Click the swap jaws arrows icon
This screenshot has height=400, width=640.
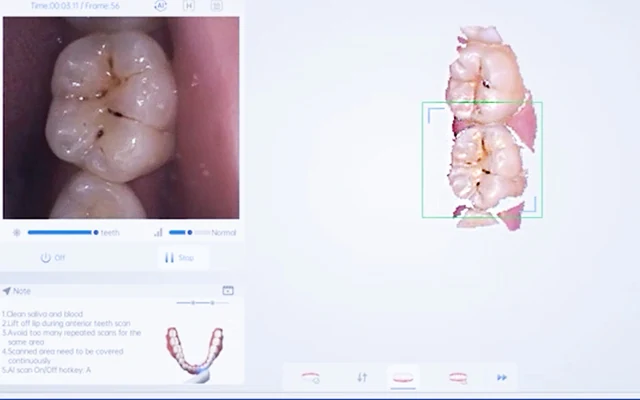pos(362,378)
